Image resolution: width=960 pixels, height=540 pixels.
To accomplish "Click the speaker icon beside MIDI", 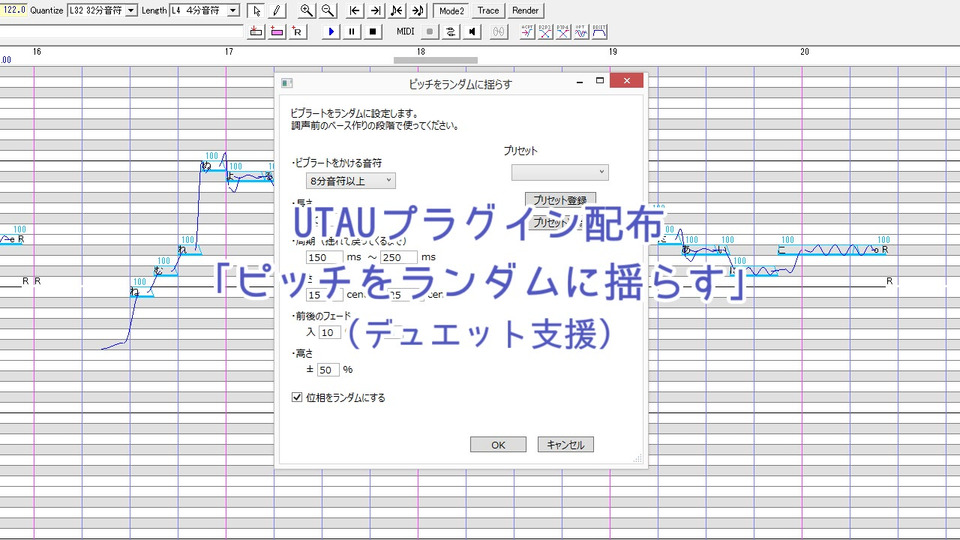I will click(471, 31).
